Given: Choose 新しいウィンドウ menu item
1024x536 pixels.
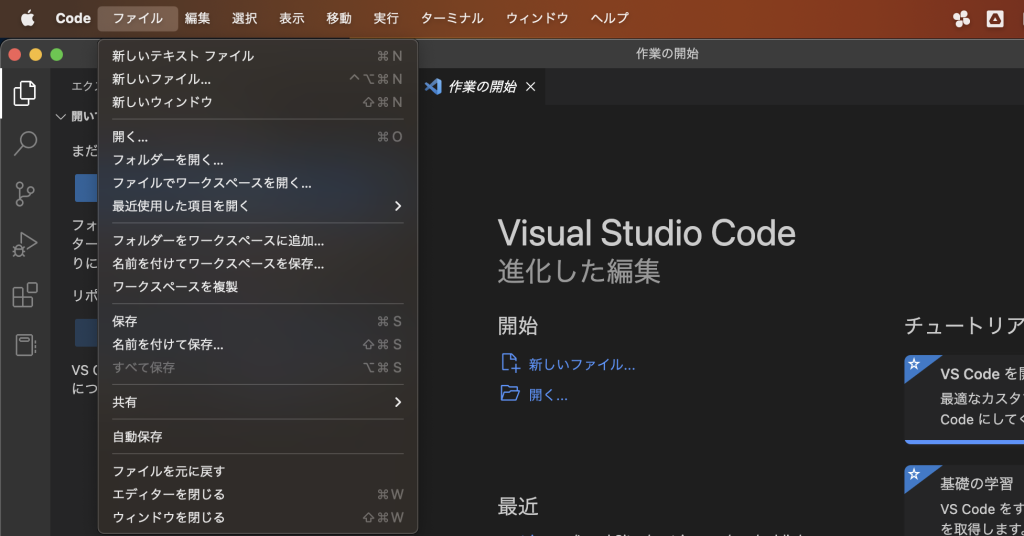Looking at the screenshot, I should (257, 102).
